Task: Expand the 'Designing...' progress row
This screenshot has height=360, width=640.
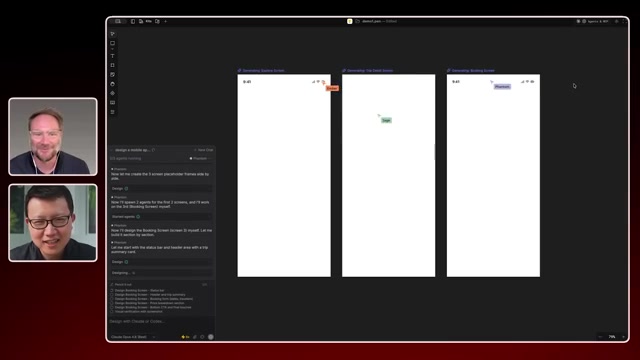Action: coord(162,273)
